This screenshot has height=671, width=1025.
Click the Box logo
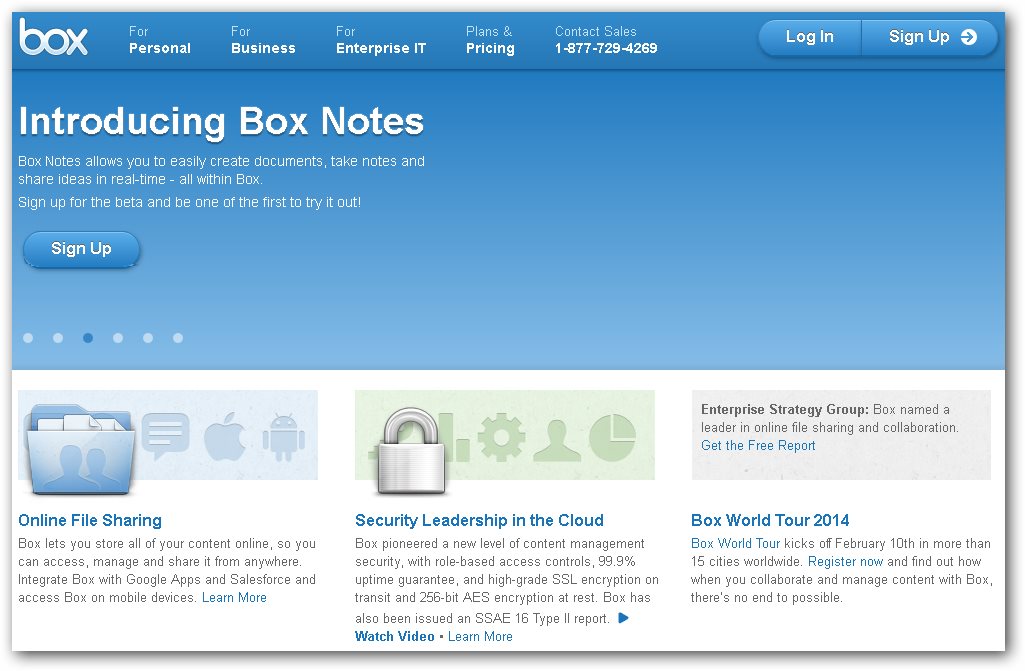[x=53, y=37]
